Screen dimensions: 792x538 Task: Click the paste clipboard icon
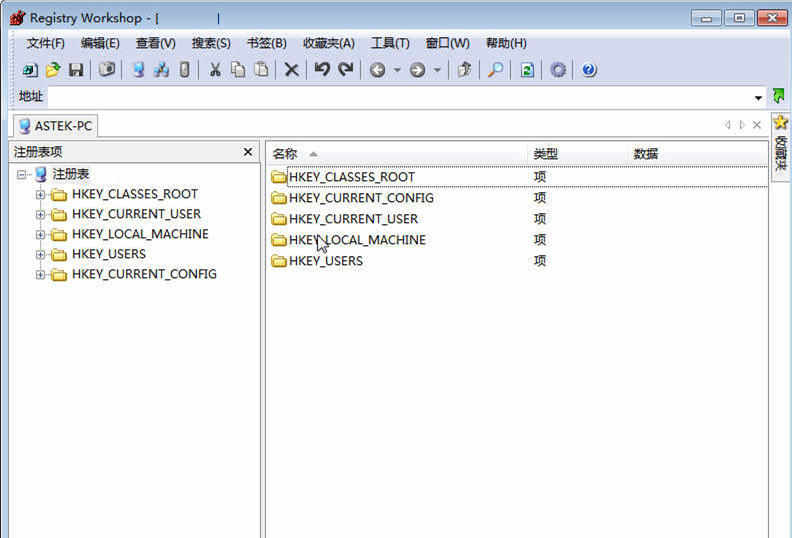[x=261, y=69]
